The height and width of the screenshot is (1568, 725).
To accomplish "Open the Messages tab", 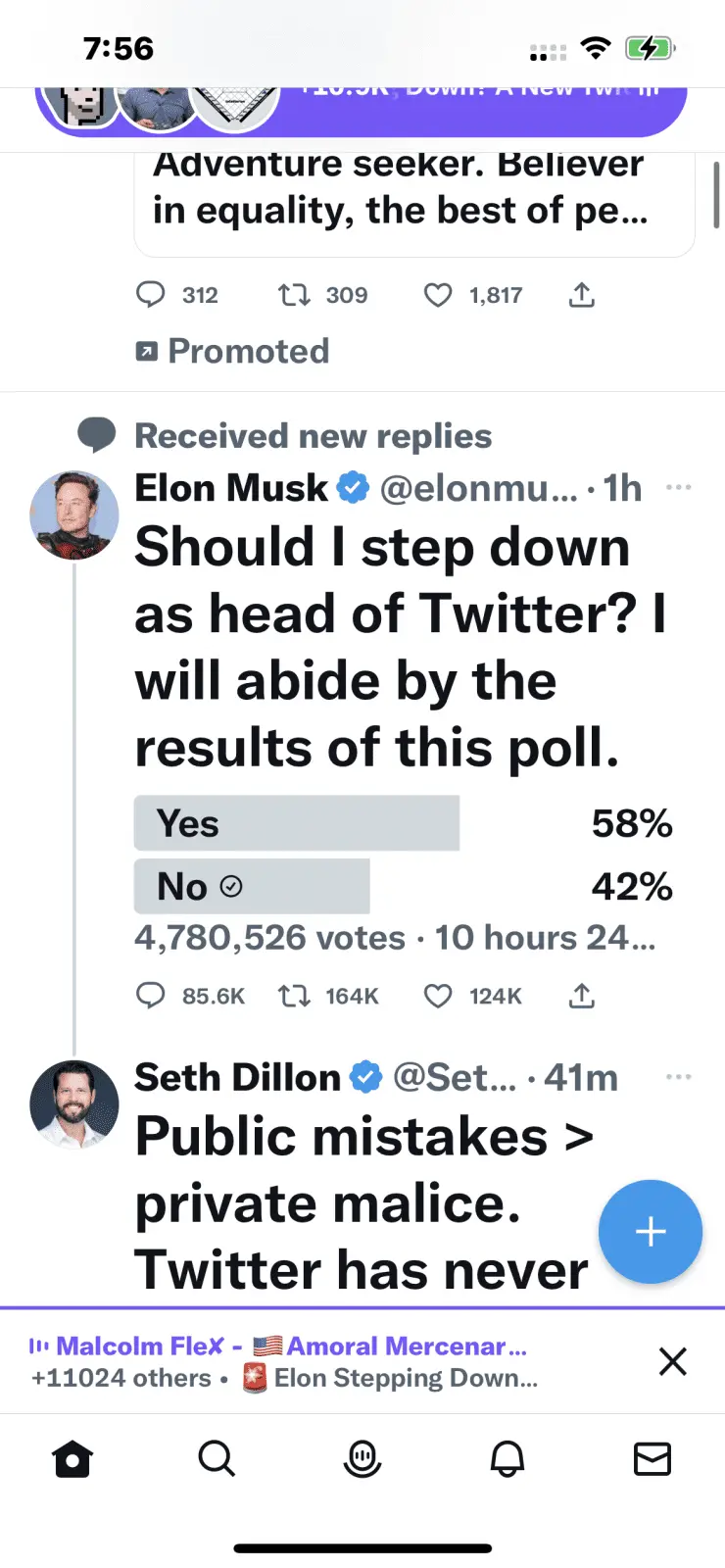I will (652, 1459).
